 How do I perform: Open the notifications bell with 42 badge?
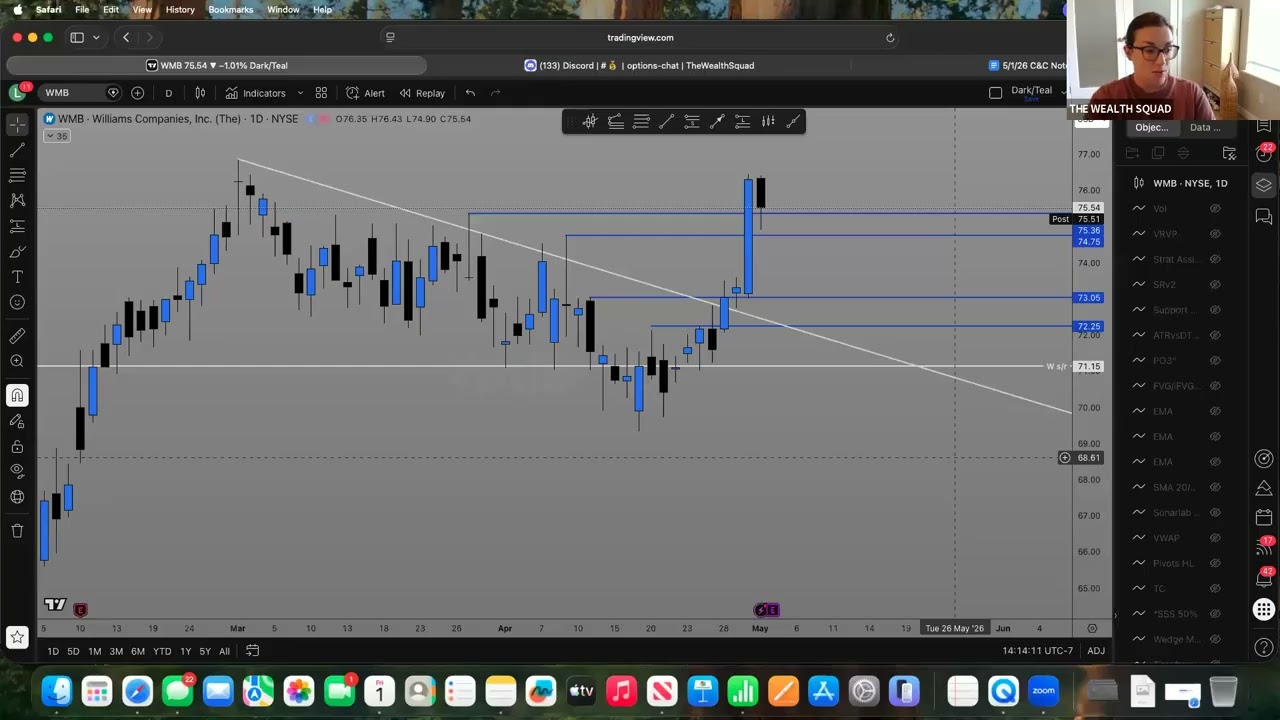tap(1264, 577)
